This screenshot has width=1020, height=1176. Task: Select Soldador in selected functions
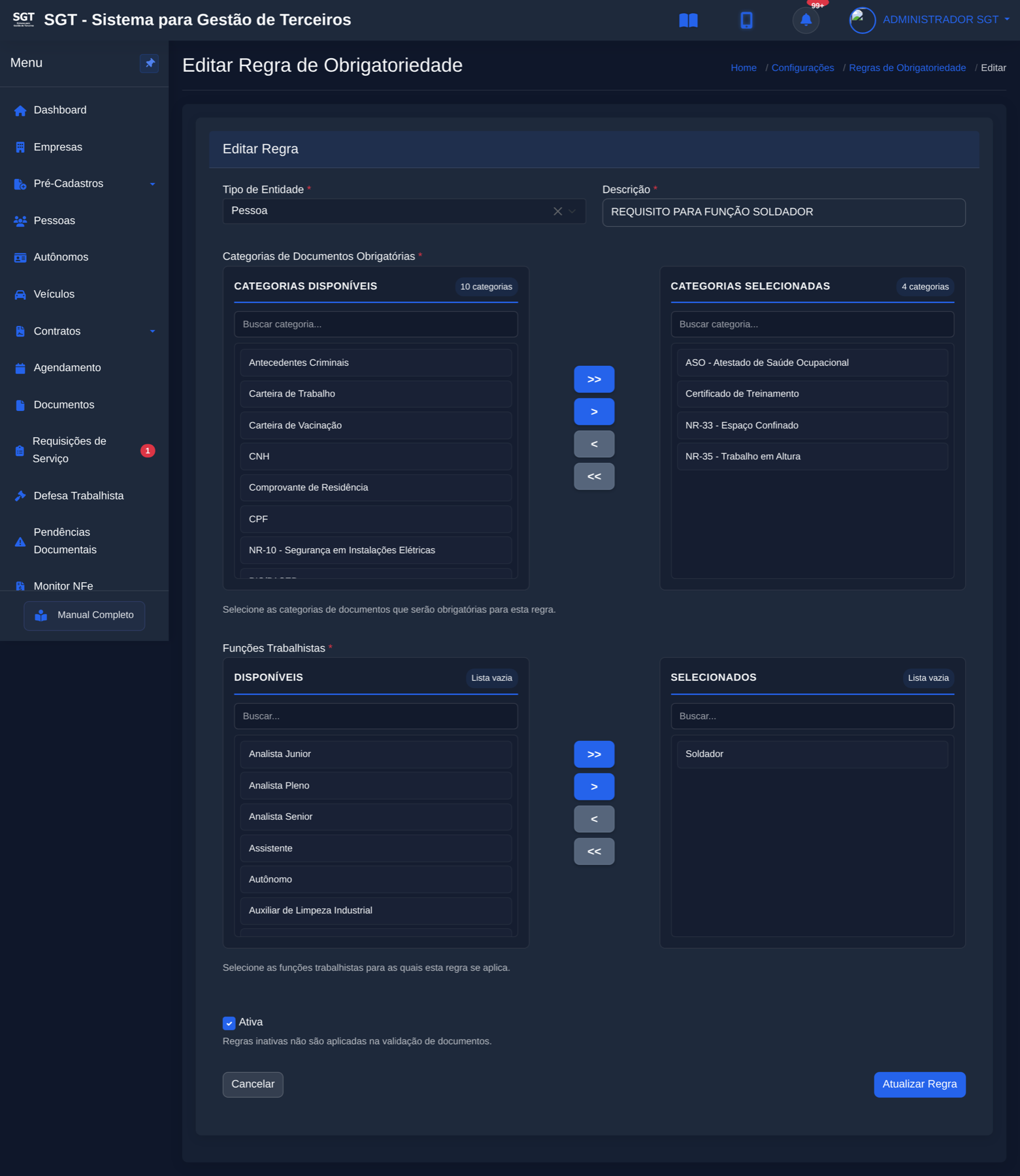[812, 754]
